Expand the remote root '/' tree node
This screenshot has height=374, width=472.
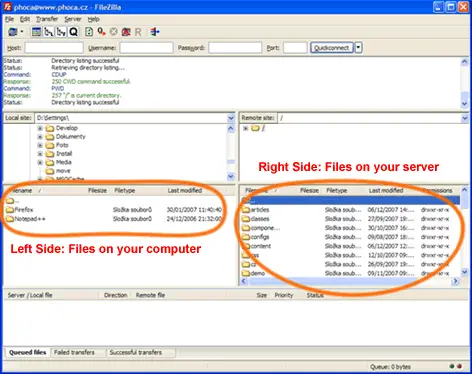point(245,128)
